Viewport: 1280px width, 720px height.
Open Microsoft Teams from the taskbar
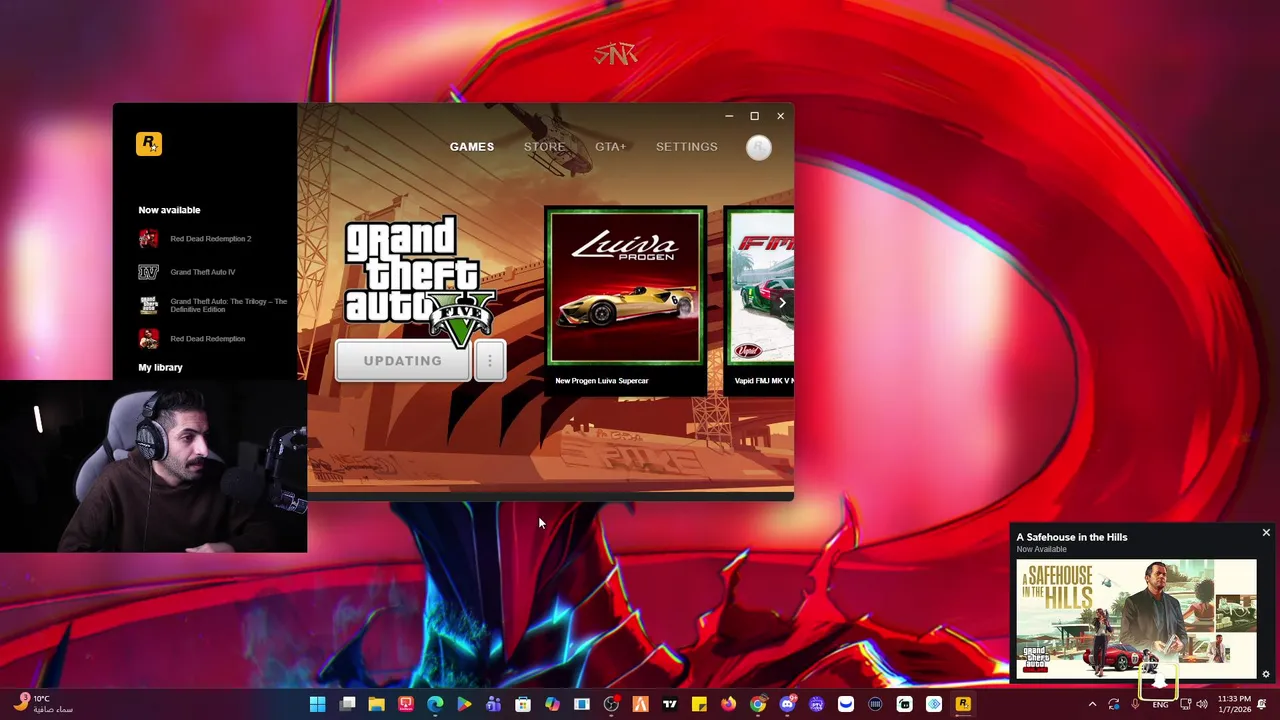coord(493,704)
